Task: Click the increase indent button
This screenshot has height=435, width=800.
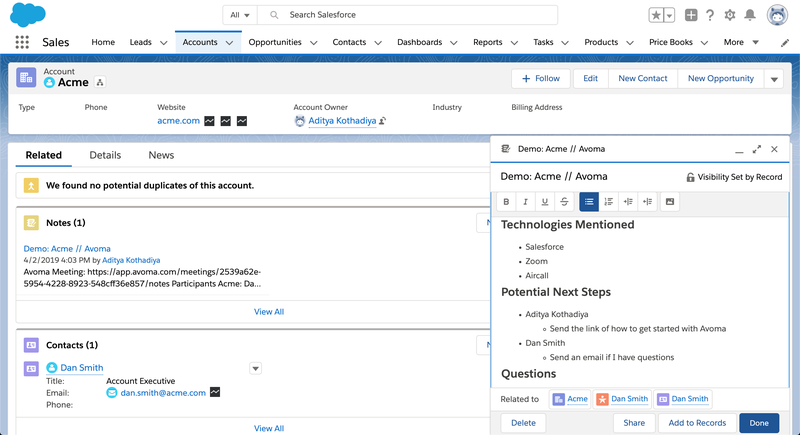Action: [628, 202]
